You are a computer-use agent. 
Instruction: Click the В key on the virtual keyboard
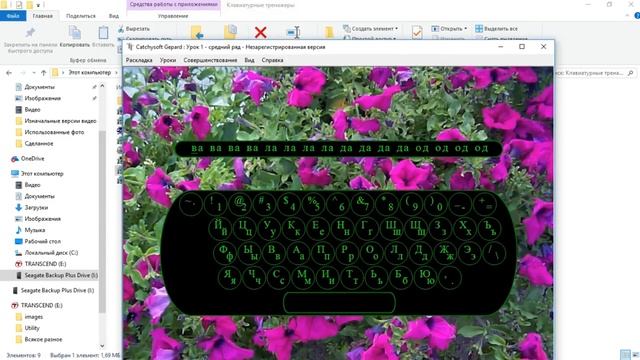point(274,252)
